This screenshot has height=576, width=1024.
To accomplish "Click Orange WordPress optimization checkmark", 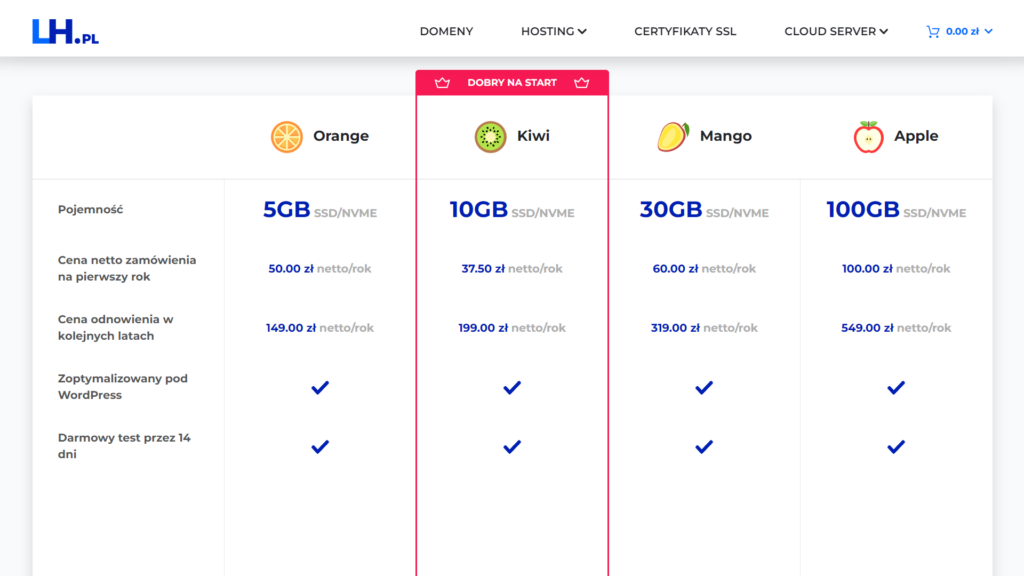I will (320, 387).
